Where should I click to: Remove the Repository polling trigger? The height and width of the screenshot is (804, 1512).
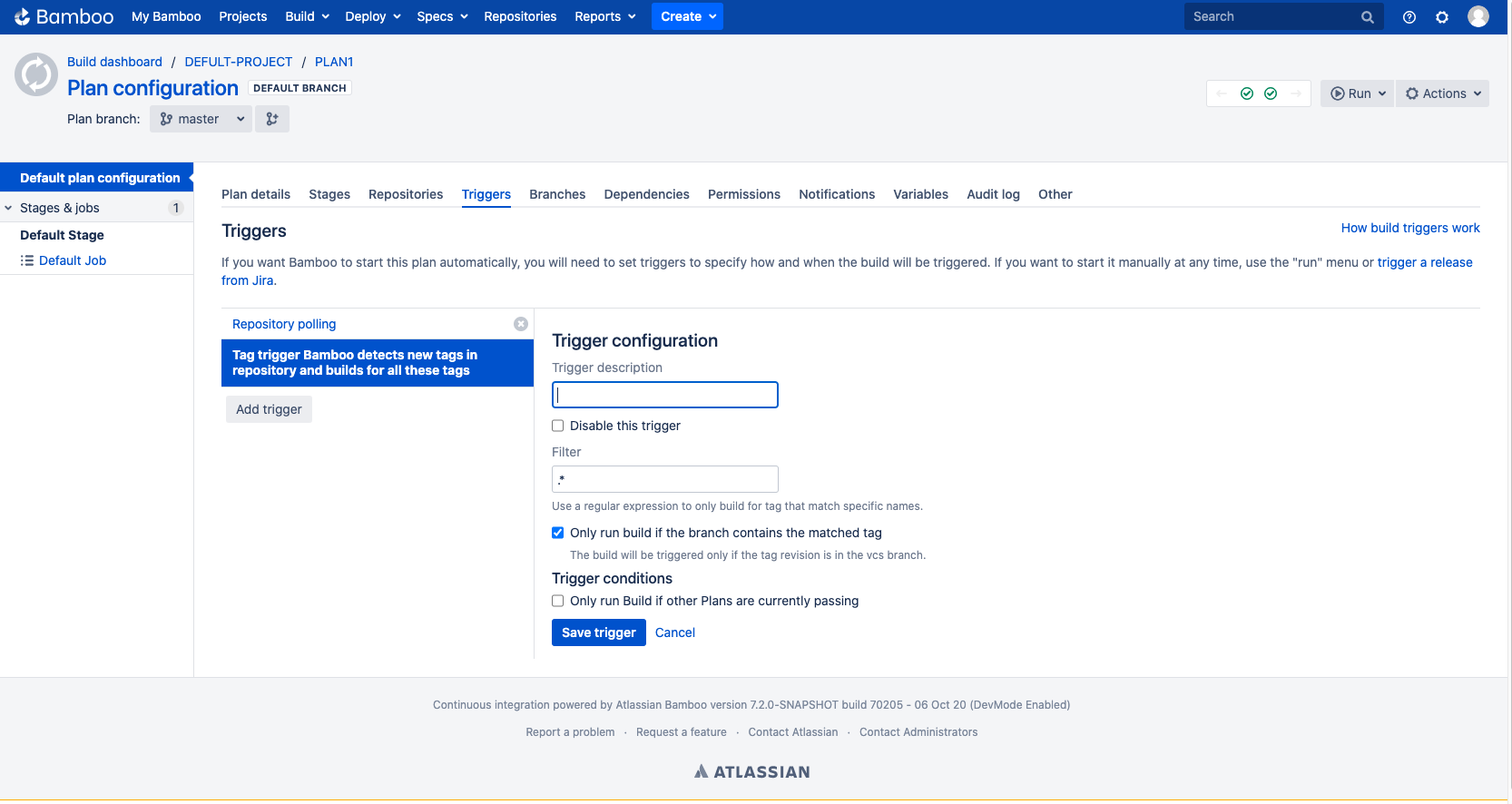click(x=521, y=324)
